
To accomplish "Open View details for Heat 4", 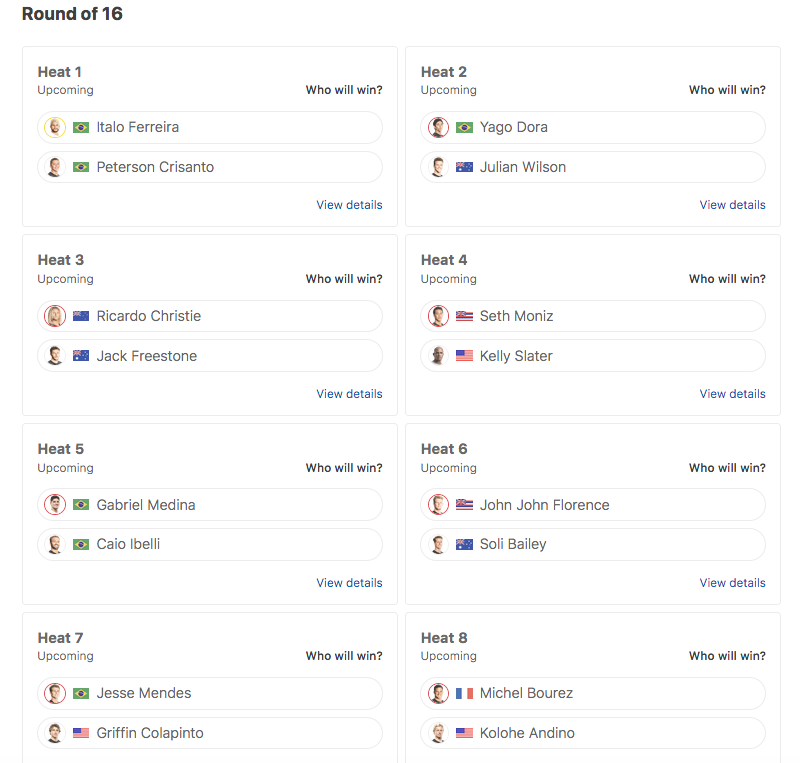I will (x=732, y=394).
